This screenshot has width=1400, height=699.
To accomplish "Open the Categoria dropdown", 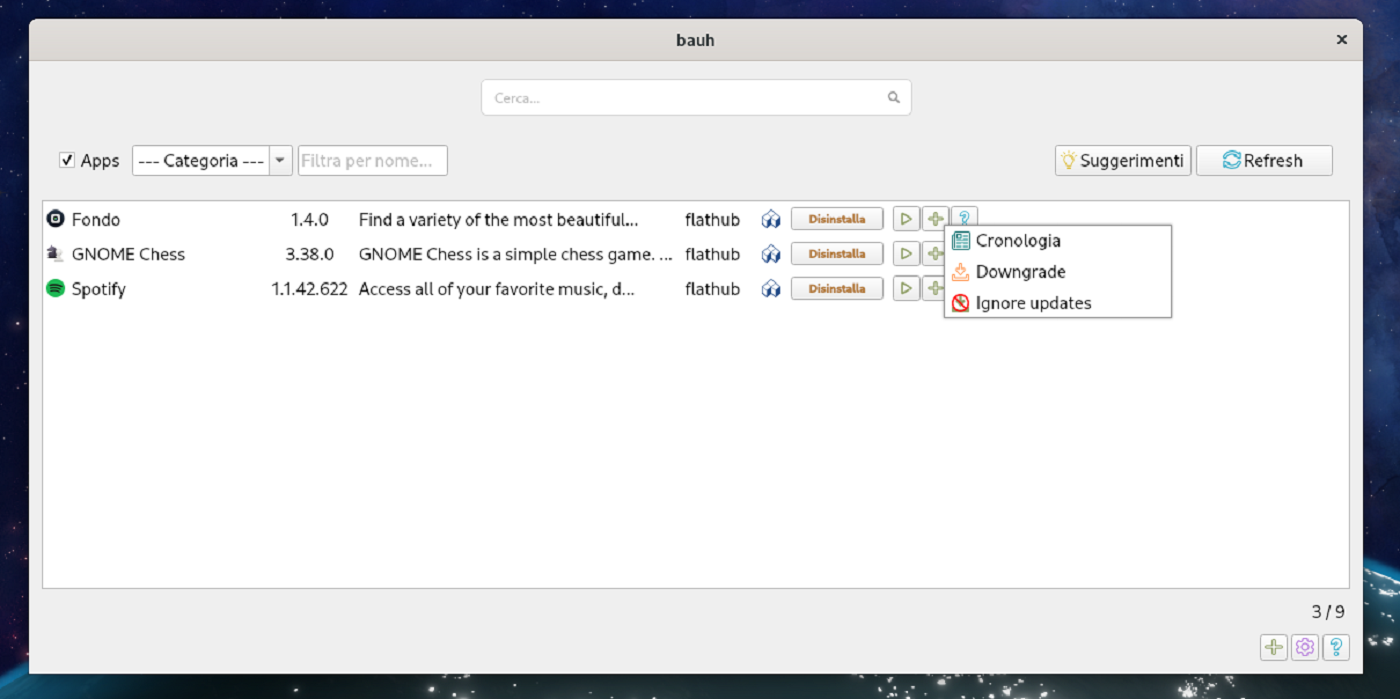I will coord(212,160).
